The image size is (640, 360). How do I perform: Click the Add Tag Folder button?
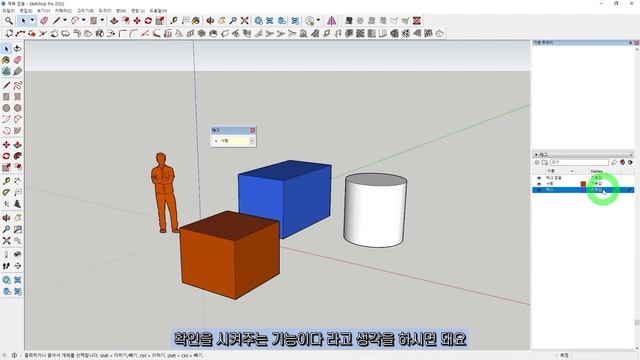coord(545,162)
